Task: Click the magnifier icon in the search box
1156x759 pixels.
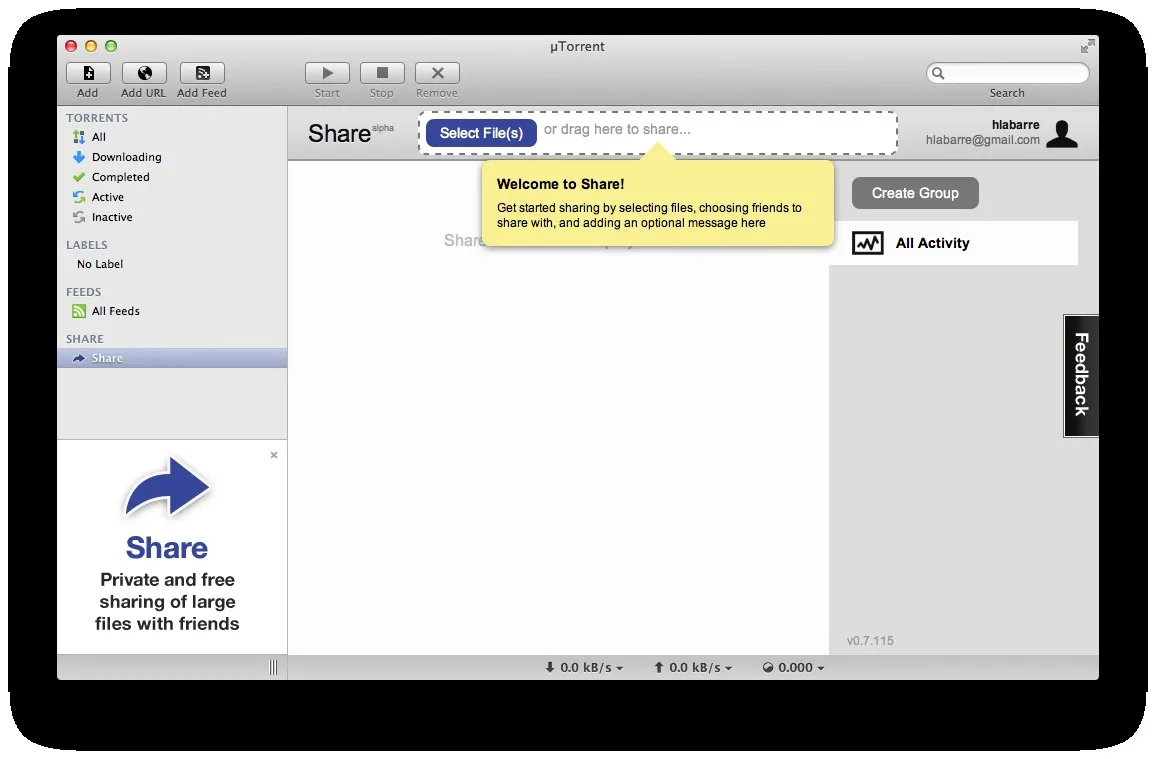Action: [x=938, y=73]
